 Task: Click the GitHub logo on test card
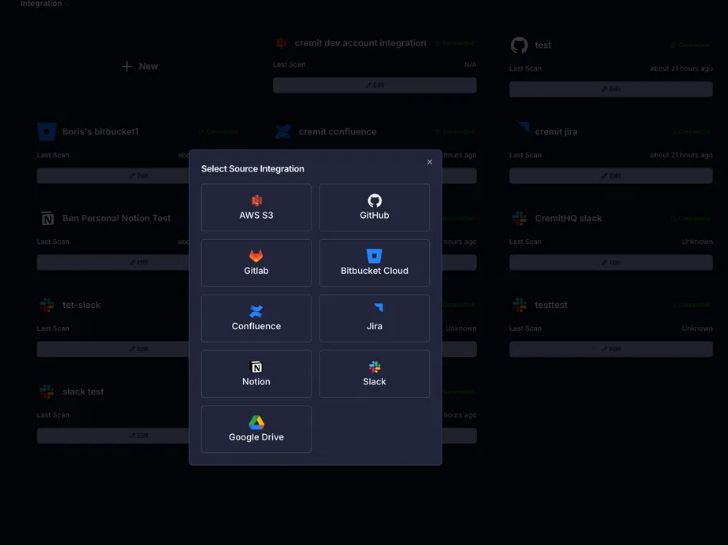click(x=519, y=45)
